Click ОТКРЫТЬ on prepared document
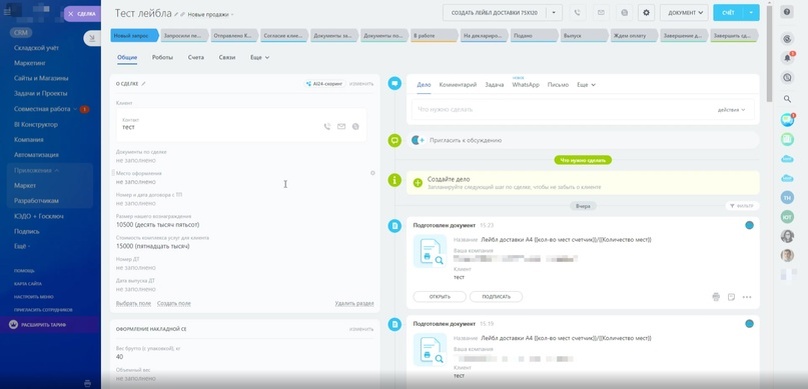Screen dimensions: 808x389 [440, 297]
